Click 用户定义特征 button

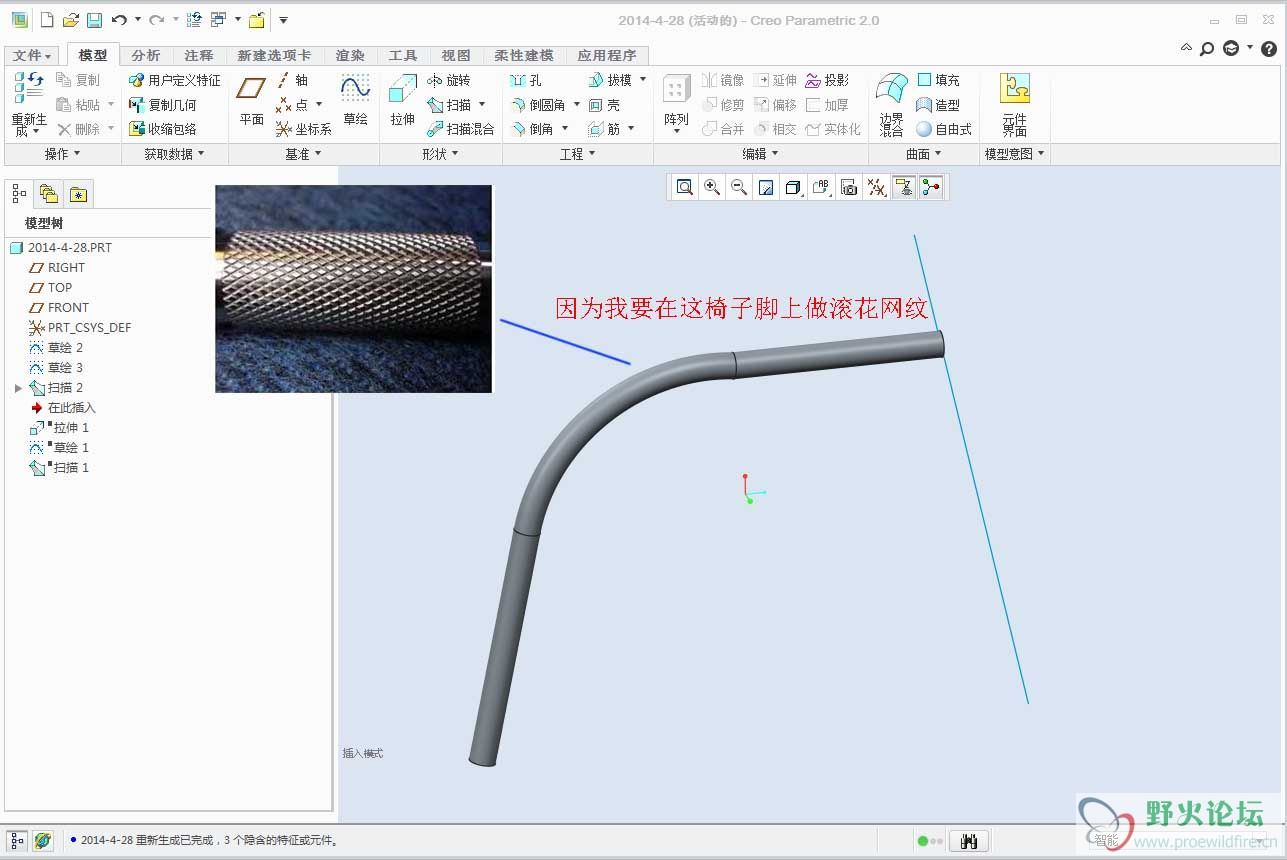(175, 80)
